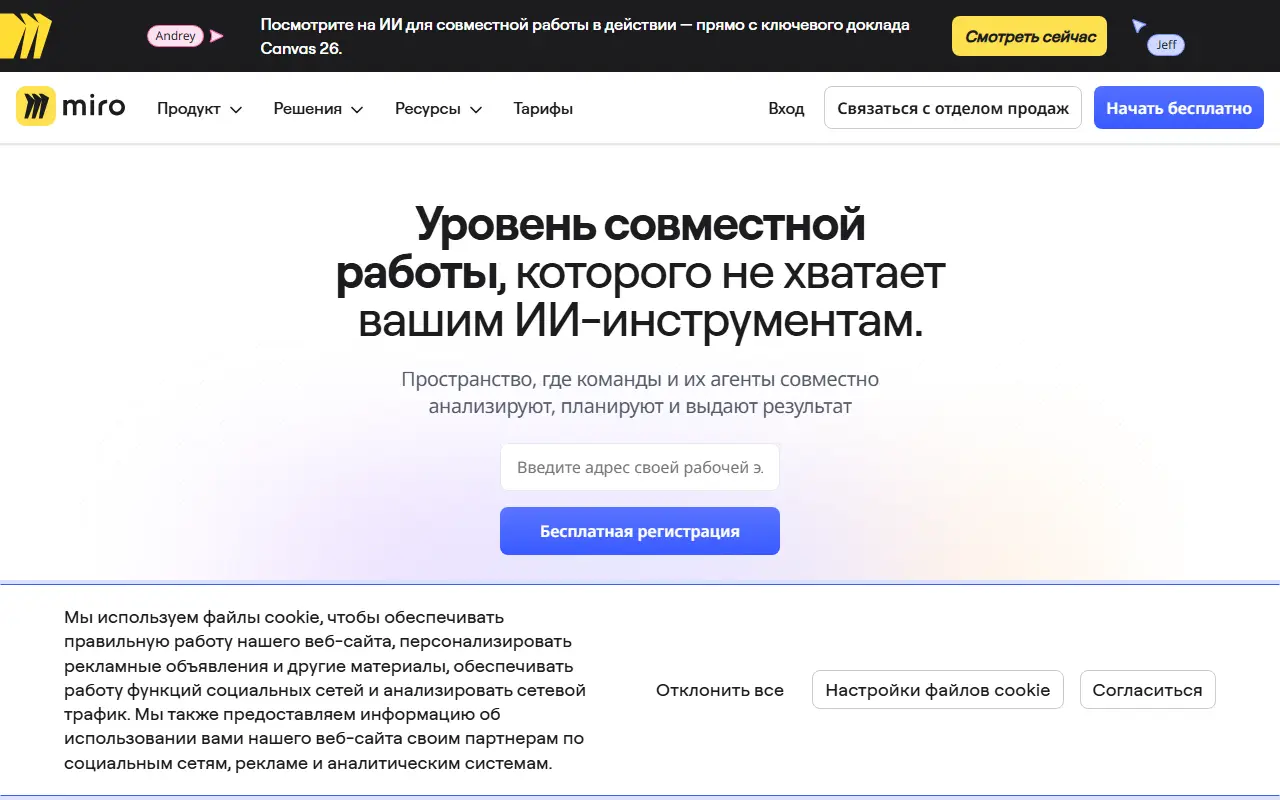Click the Бесплатная регистрация button
The height and width of the screenshot is (800, 1280).
(x=640, y=531)
